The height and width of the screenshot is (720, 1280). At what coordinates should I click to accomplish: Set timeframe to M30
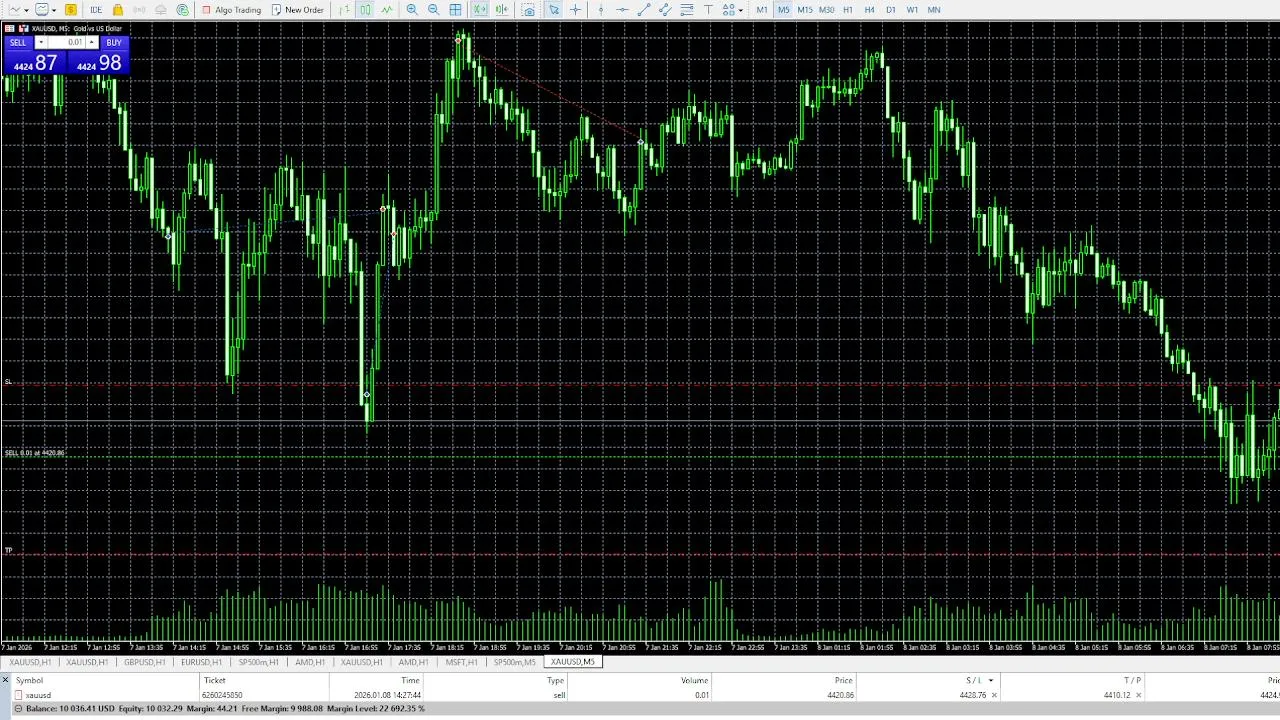click(827, 10)
